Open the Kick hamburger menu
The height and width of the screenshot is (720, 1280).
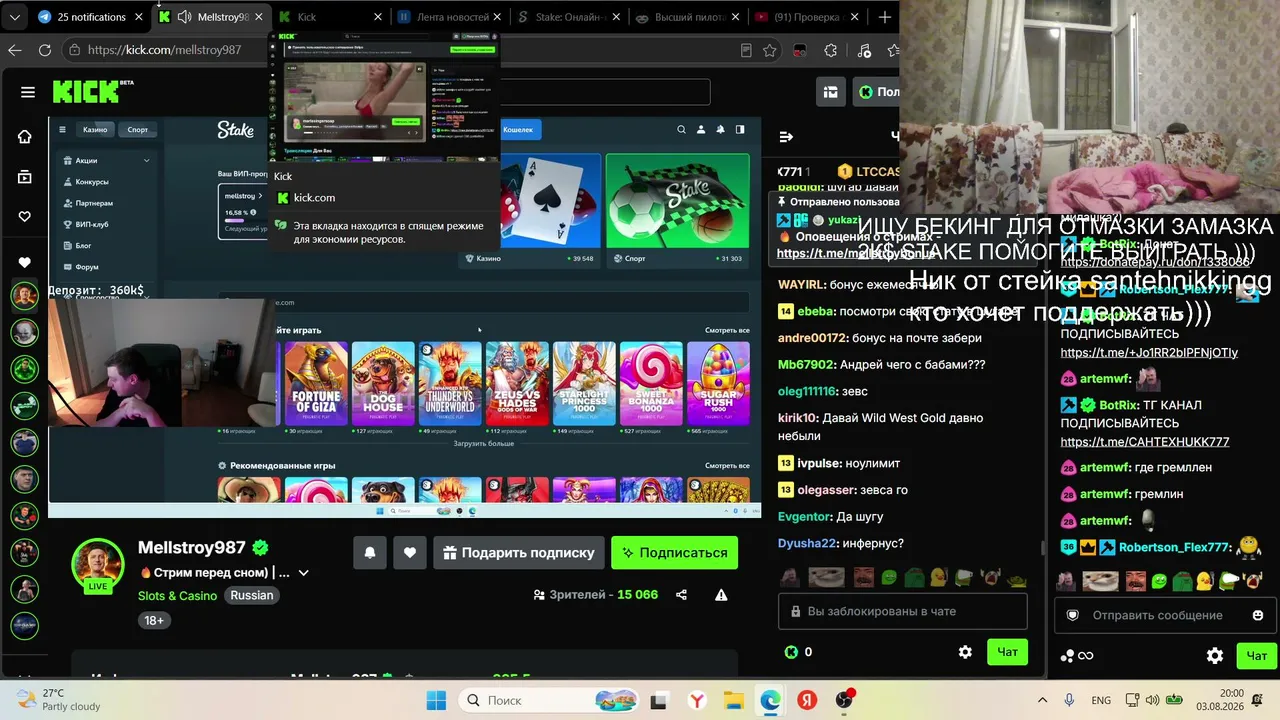click(x=28, y=92)
